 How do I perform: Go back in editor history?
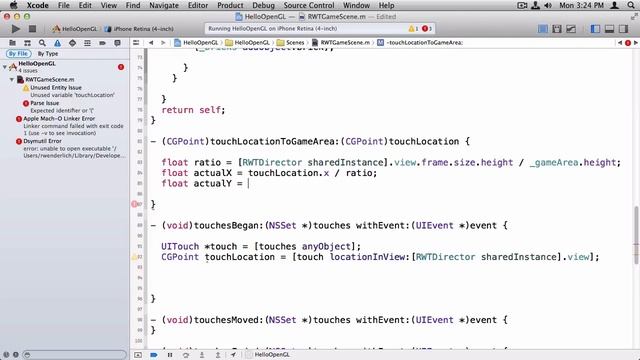pos(151,42)
